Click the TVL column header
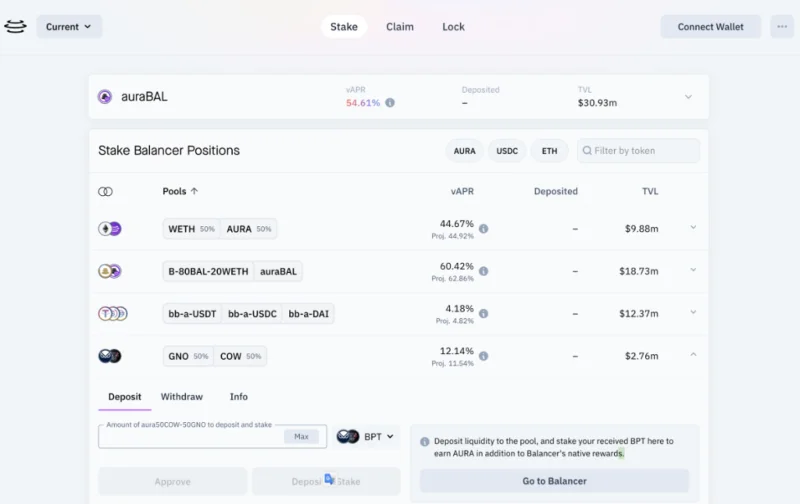The image size is (800, 504). (x=650, y=191)
